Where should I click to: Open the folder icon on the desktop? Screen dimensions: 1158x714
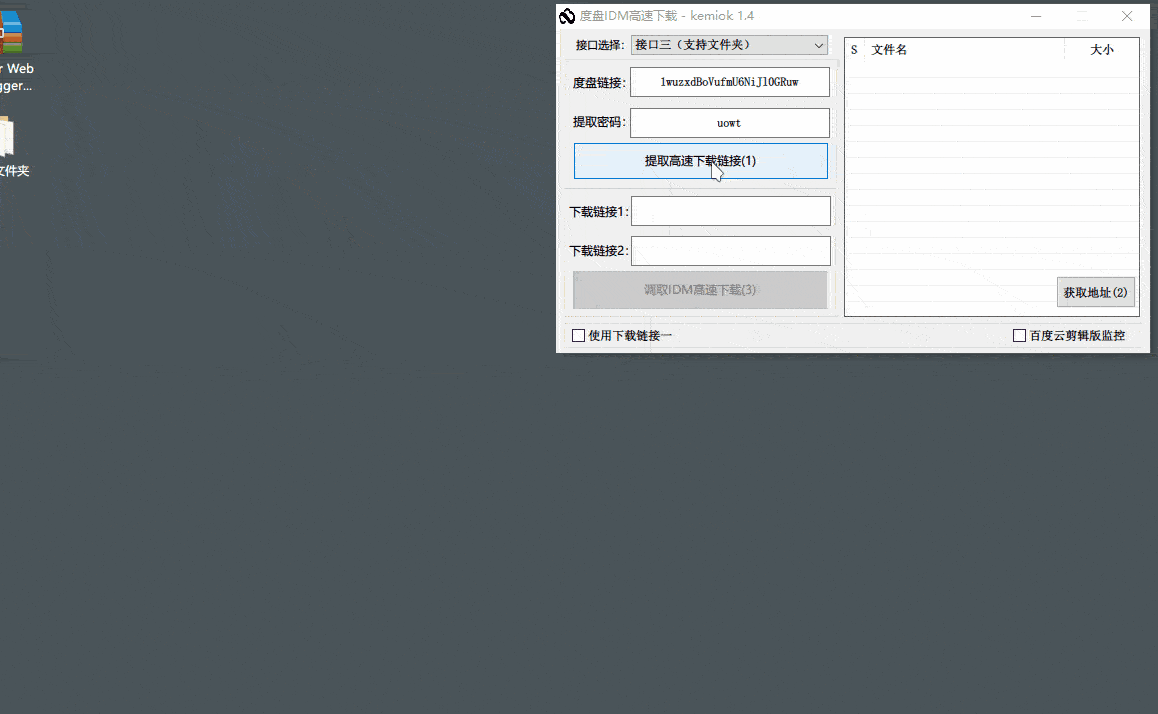tap(7, 137)
